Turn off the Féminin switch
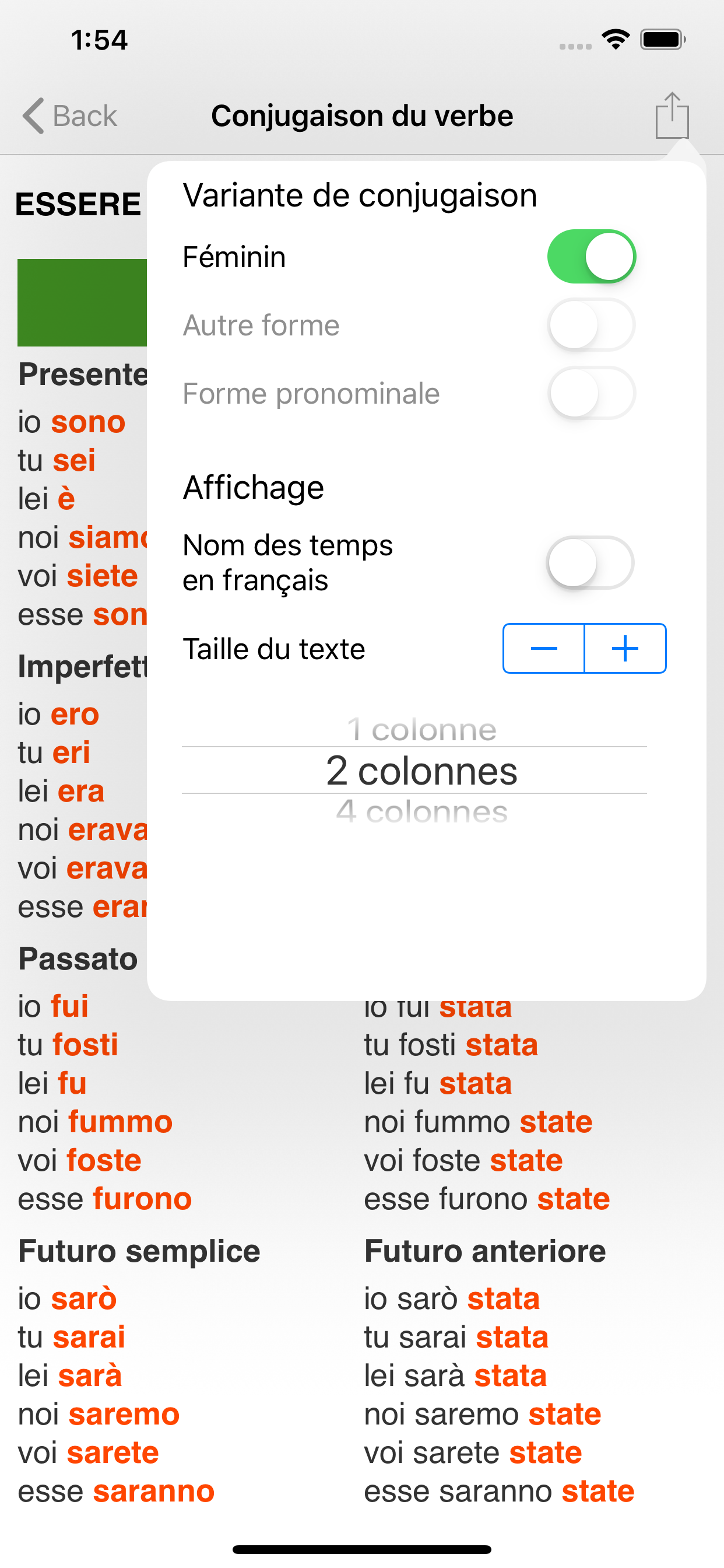Viewport: 724px width, 1568px height. [x=591, y=257]
